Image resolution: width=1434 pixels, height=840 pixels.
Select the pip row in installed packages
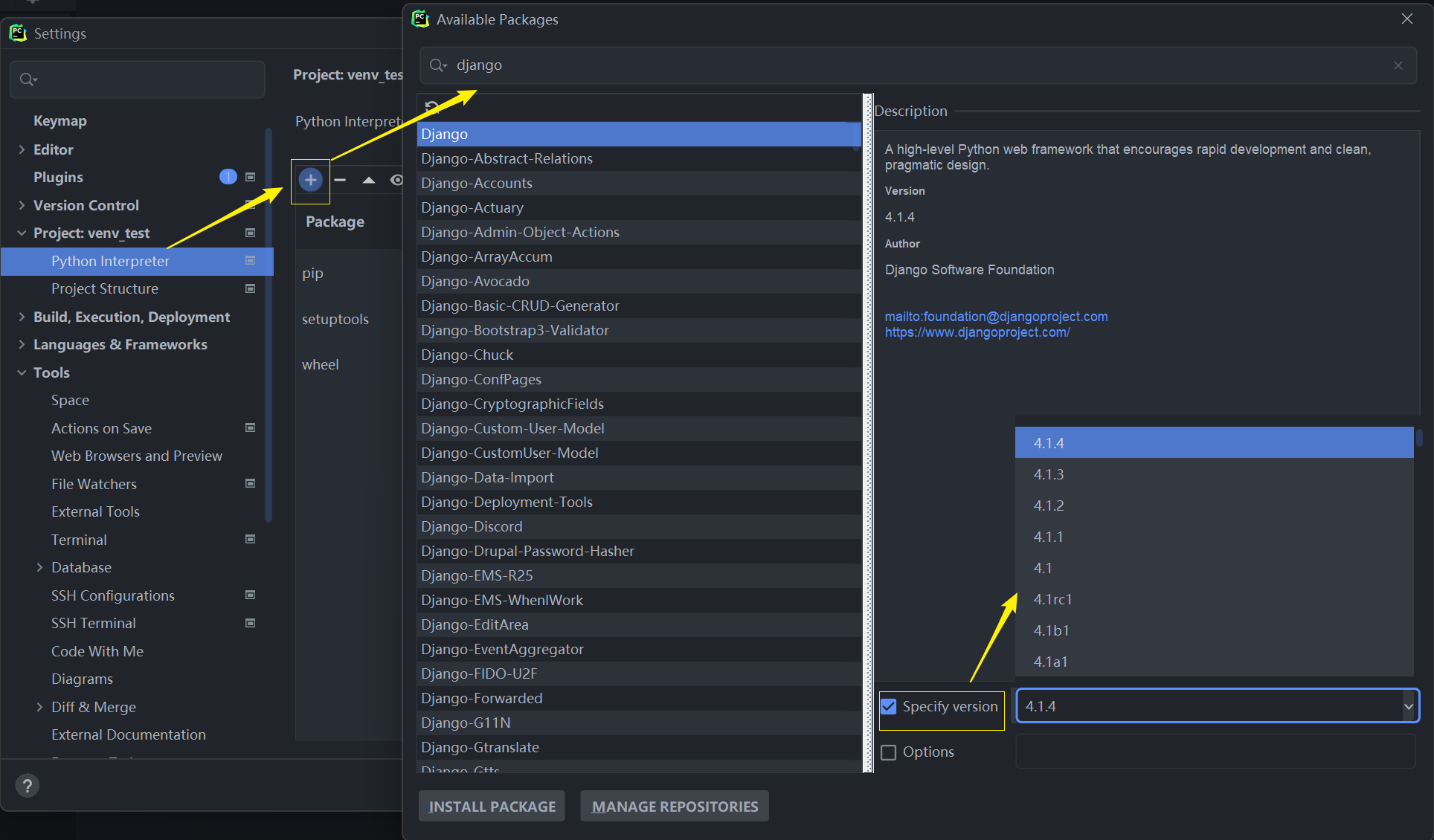349,273
